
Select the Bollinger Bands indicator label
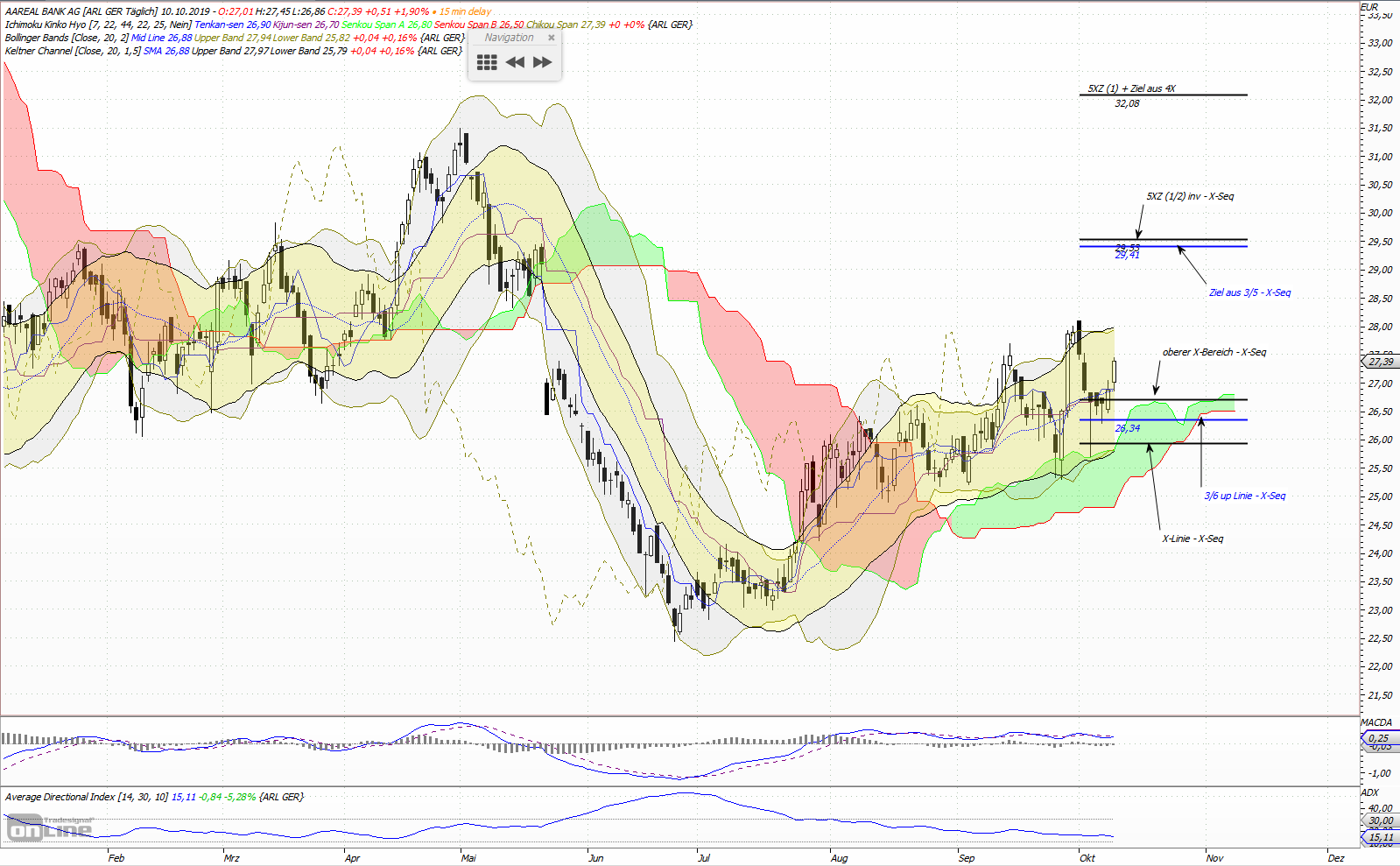[x=67, y=38]
